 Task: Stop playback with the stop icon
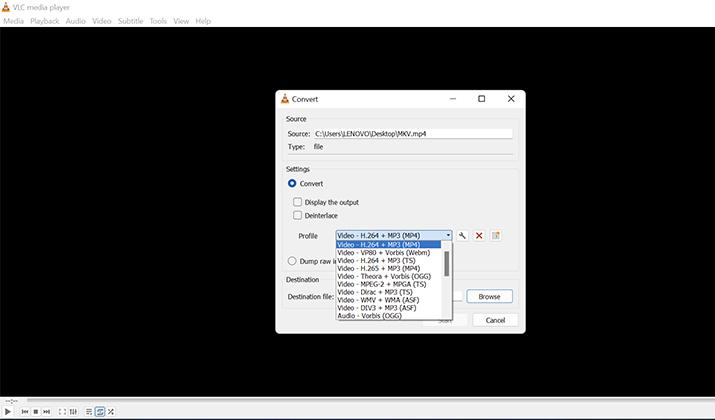point(36,412)
